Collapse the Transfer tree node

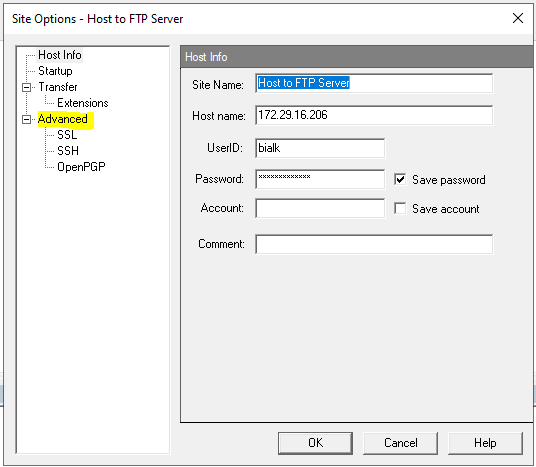pos(26,88)
